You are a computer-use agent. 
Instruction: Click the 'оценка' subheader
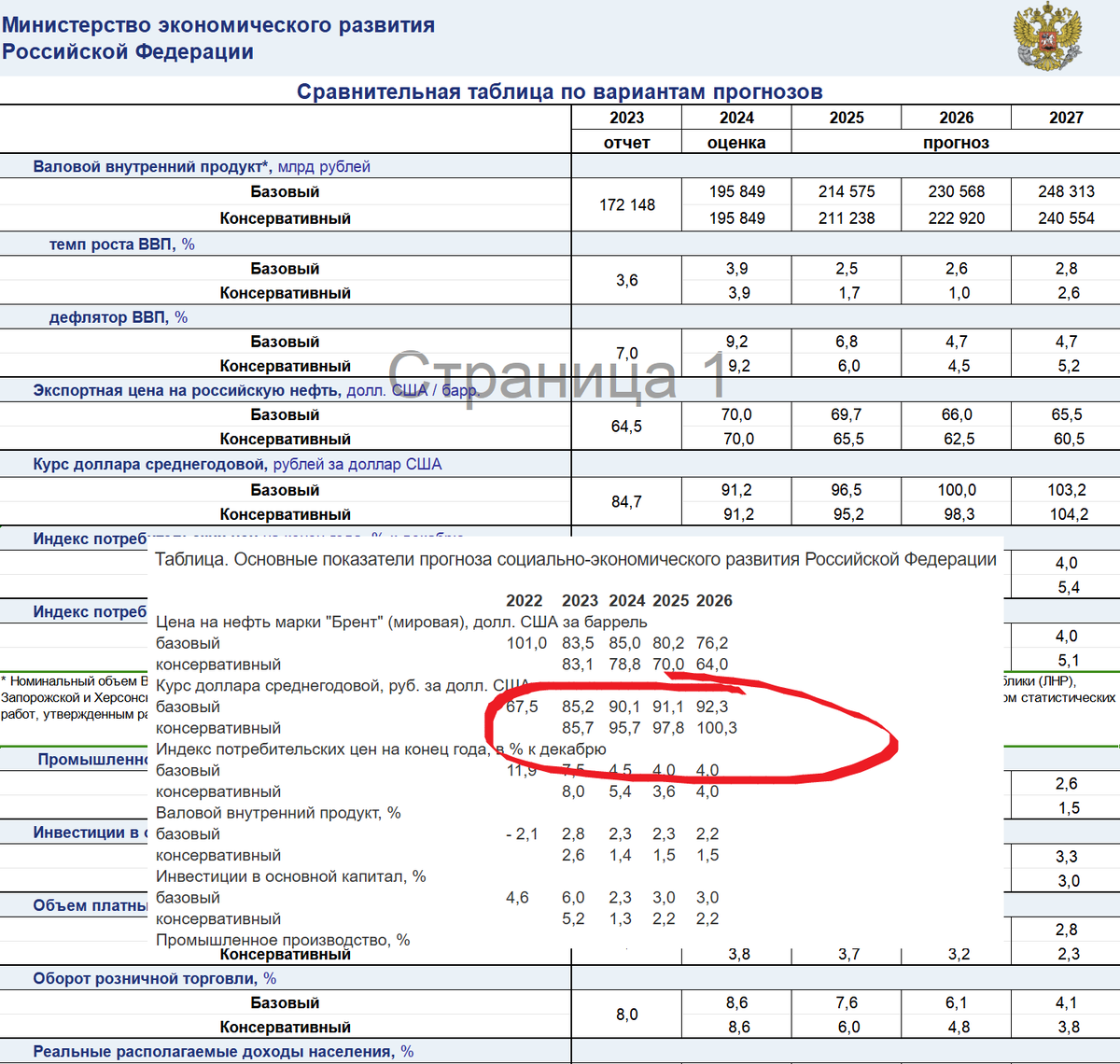coord(736,143)
